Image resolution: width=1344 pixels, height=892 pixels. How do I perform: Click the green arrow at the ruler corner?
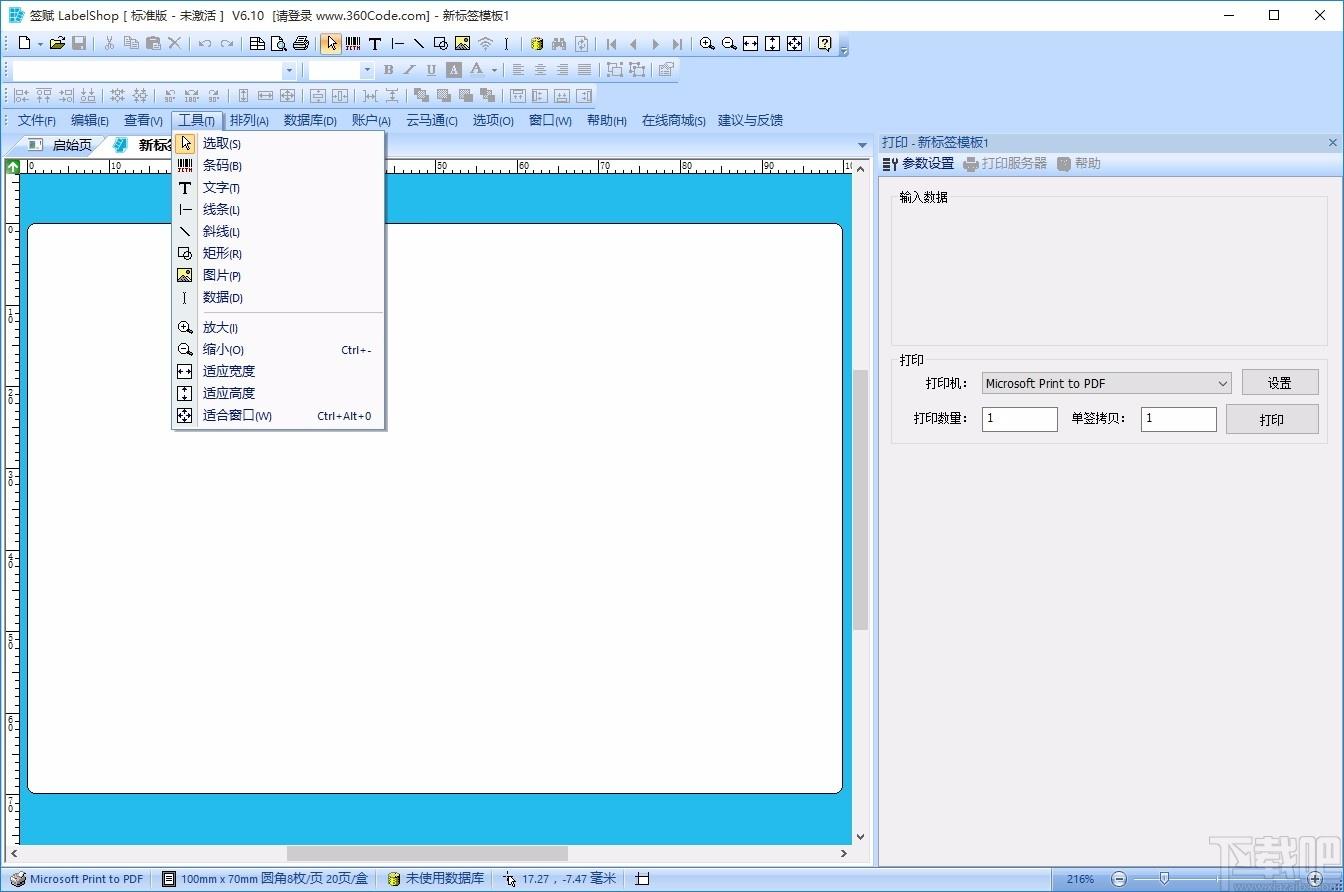click(x=13, y=166)
